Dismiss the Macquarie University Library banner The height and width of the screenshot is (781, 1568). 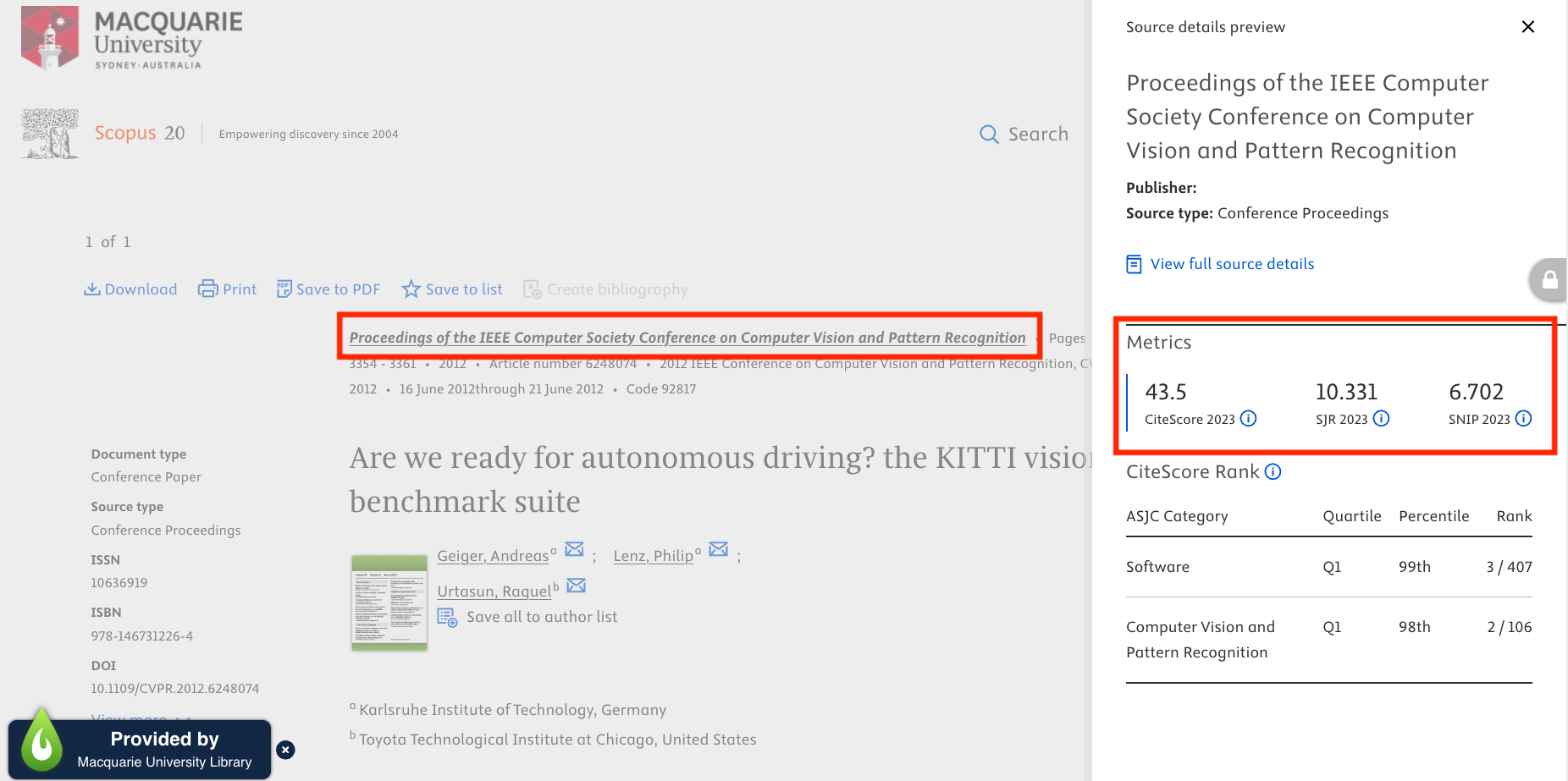285,750
